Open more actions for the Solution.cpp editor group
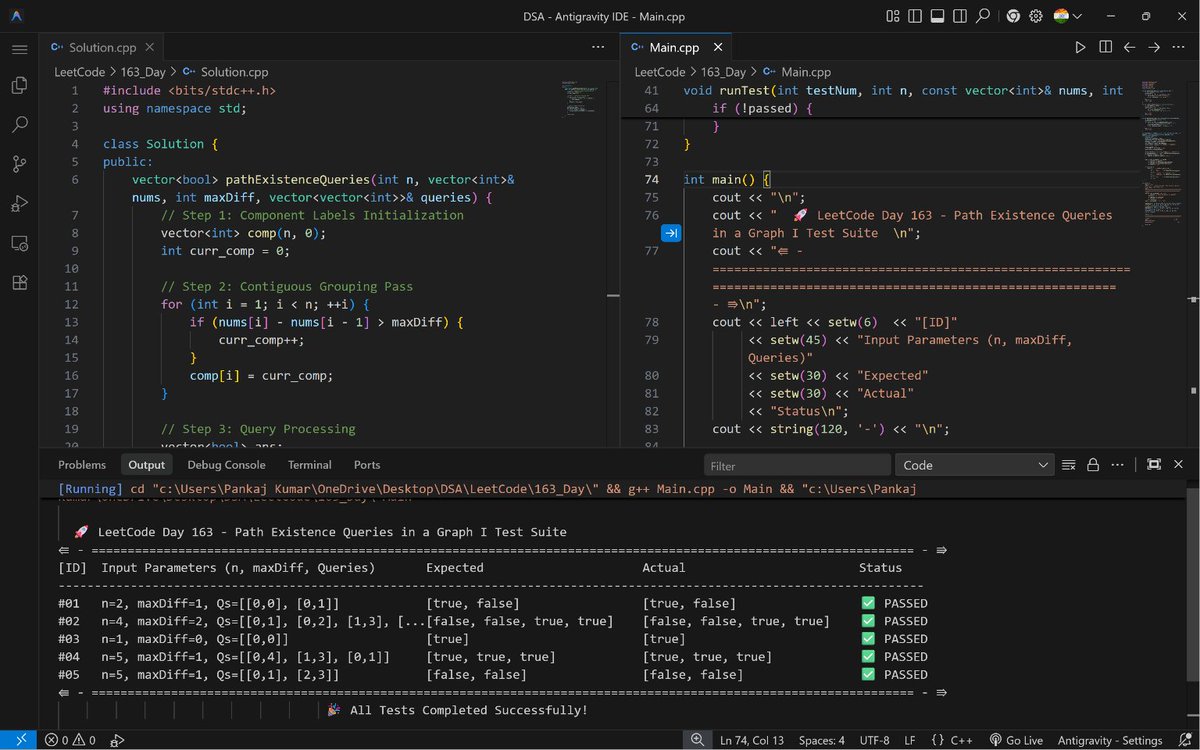 click(598, 47)
